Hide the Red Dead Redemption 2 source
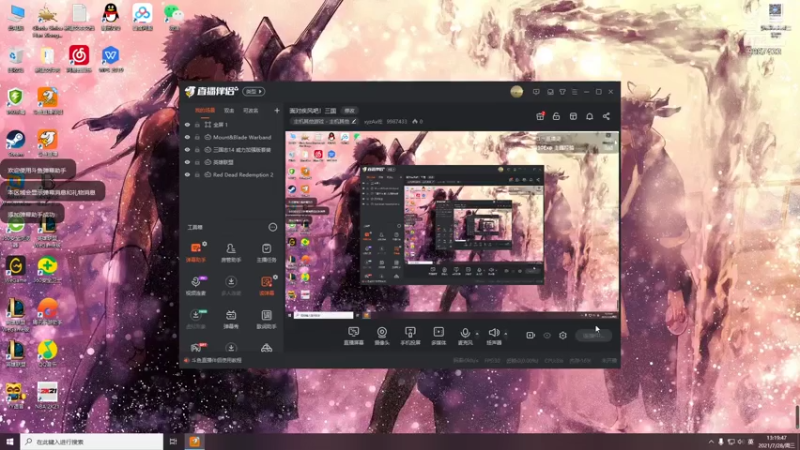 (x=187, y=174)
